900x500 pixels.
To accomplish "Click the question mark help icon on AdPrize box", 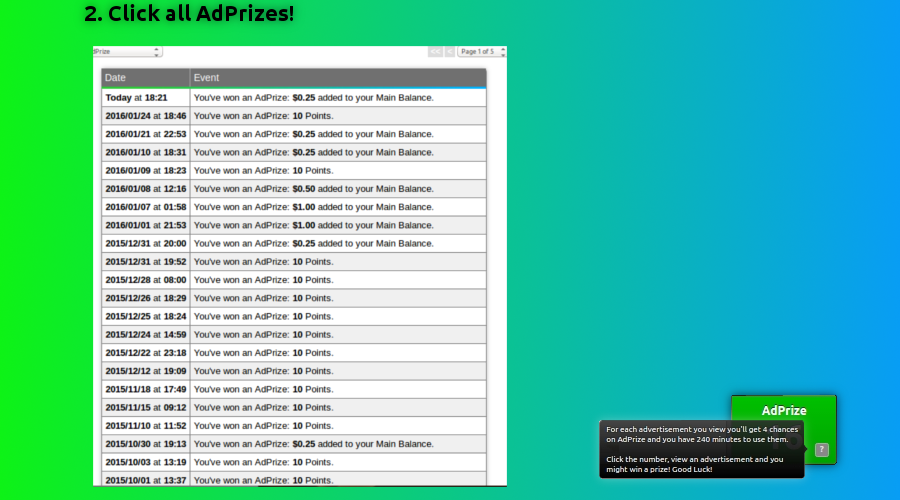I will (x=821, y=449).
